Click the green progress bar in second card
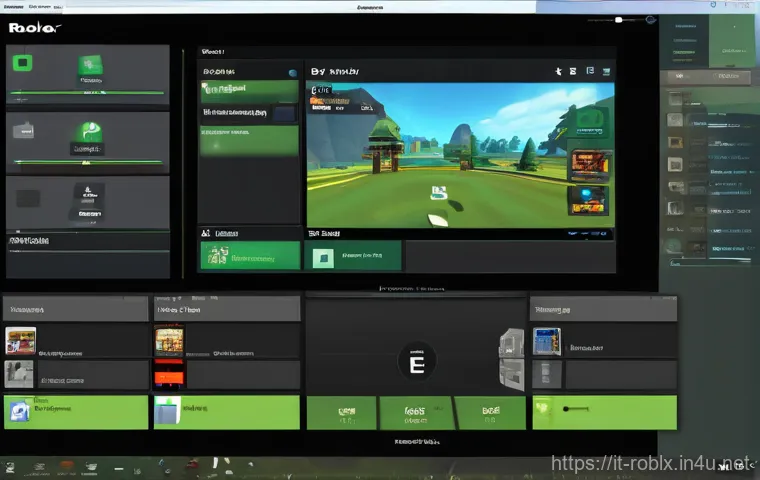Viewport: 760px width, 480px height. point(88,162)
